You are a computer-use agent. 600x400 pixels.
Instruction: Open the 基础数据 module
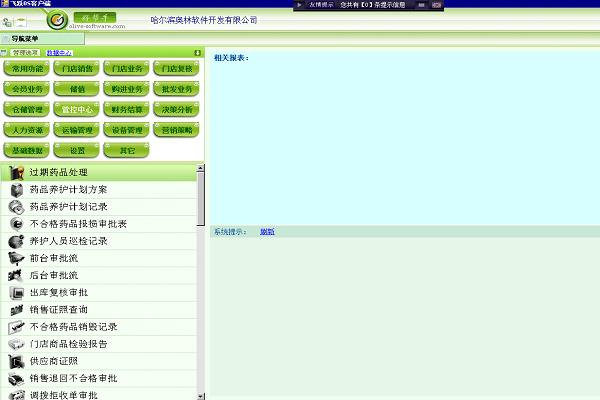tap(29, 149)
